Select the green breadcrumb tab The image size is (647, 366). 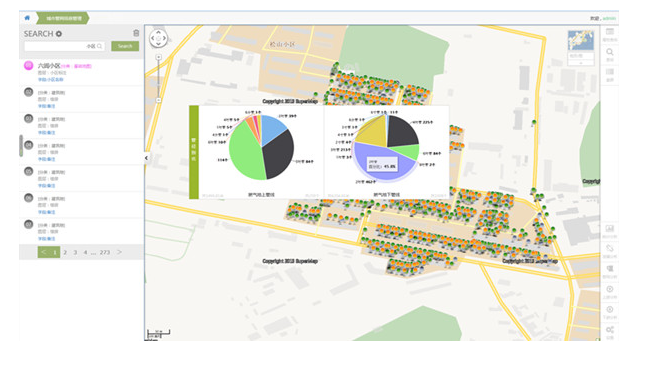63,18
